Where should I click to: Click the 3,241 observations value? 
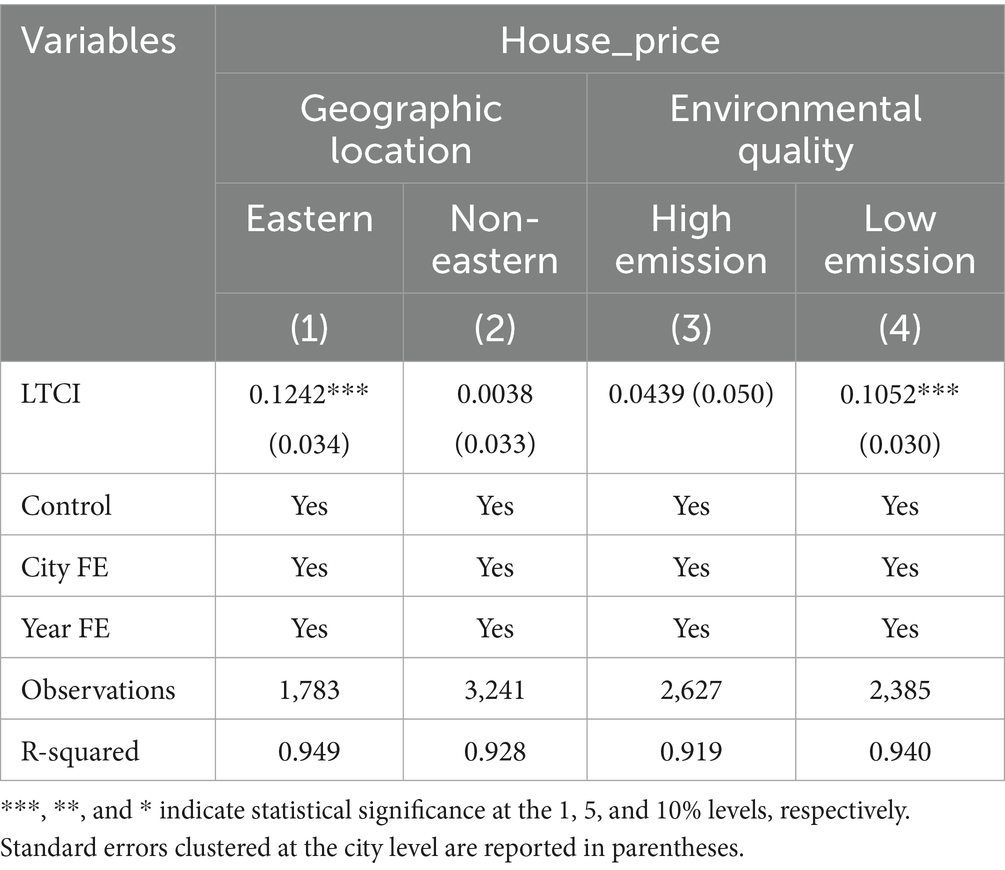coord(495,689)
